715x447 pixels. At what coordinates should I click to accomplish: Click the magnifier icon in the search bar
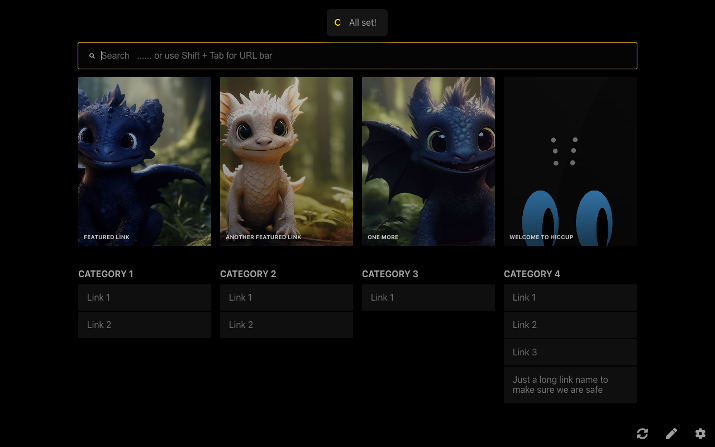click(92, 56)
